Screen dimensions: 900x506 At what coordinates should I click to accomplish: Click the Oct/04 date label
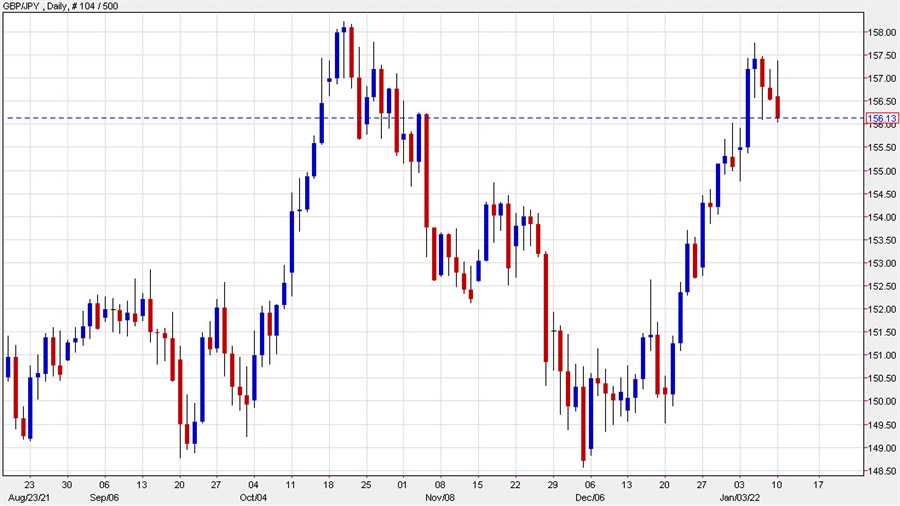click(x=253, y=497)
